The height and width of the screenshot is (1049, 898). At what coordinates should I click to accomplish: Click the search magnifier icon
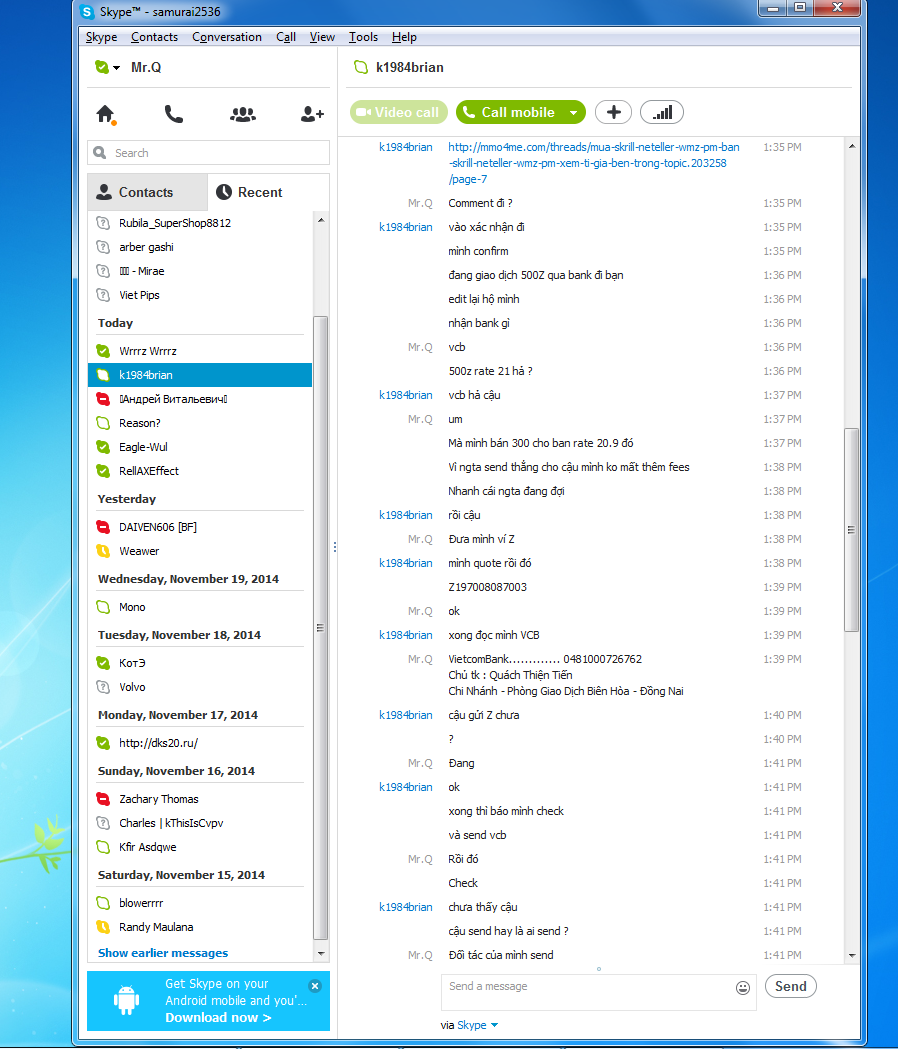pos(100,153)
